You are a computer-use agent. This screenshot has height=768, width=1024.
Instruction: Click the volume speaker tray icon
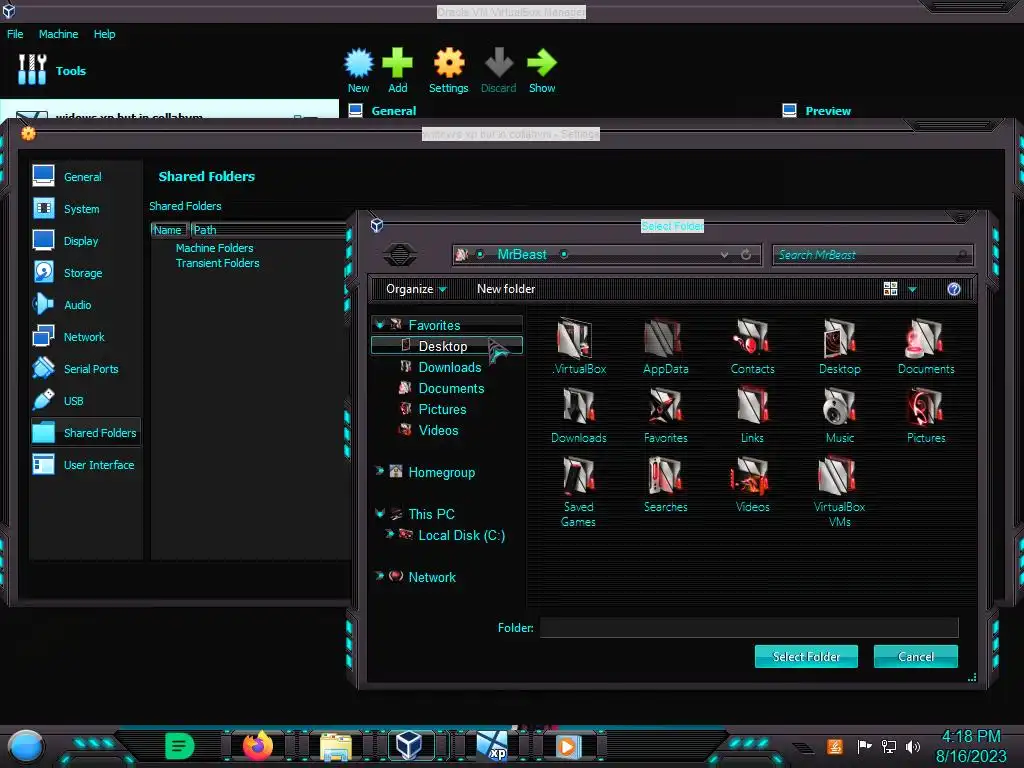(913, 746)
